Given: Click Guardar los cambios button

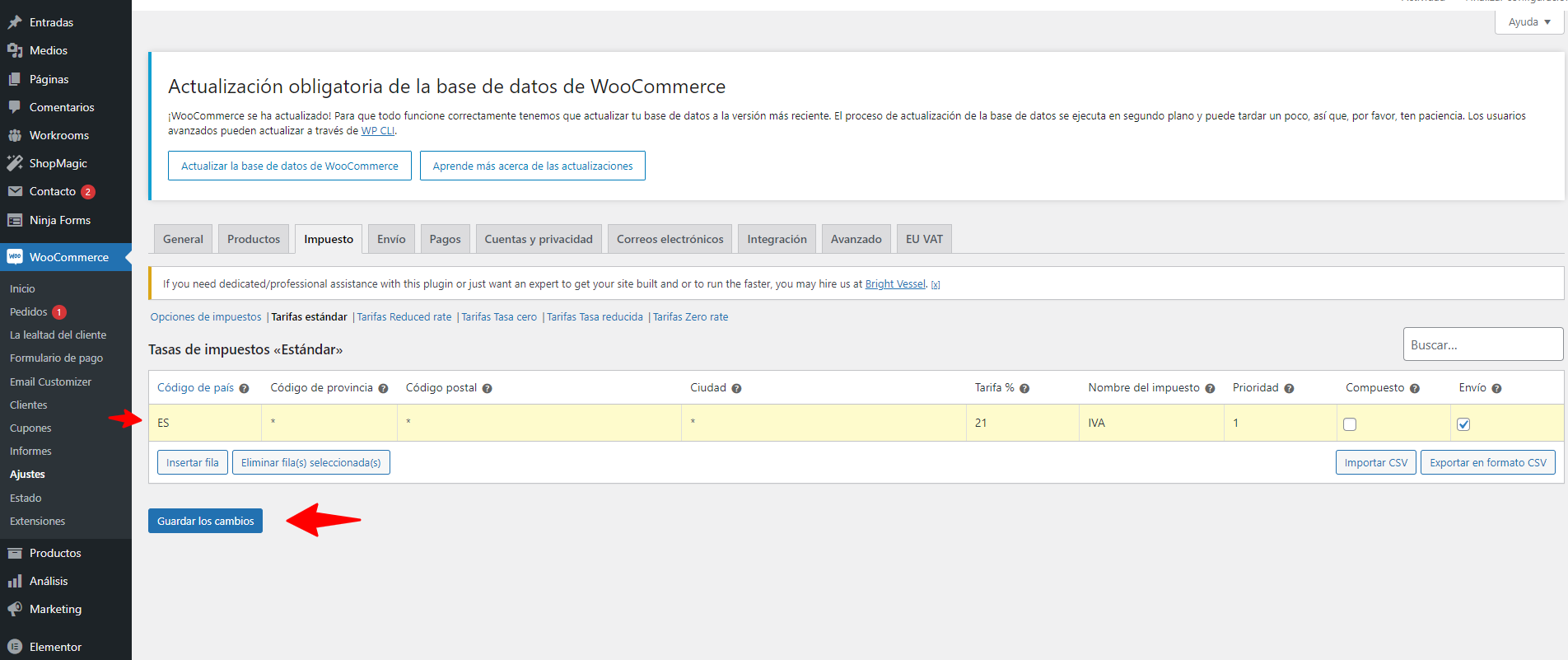Looking at the screenshot, I should coord(205,521).
